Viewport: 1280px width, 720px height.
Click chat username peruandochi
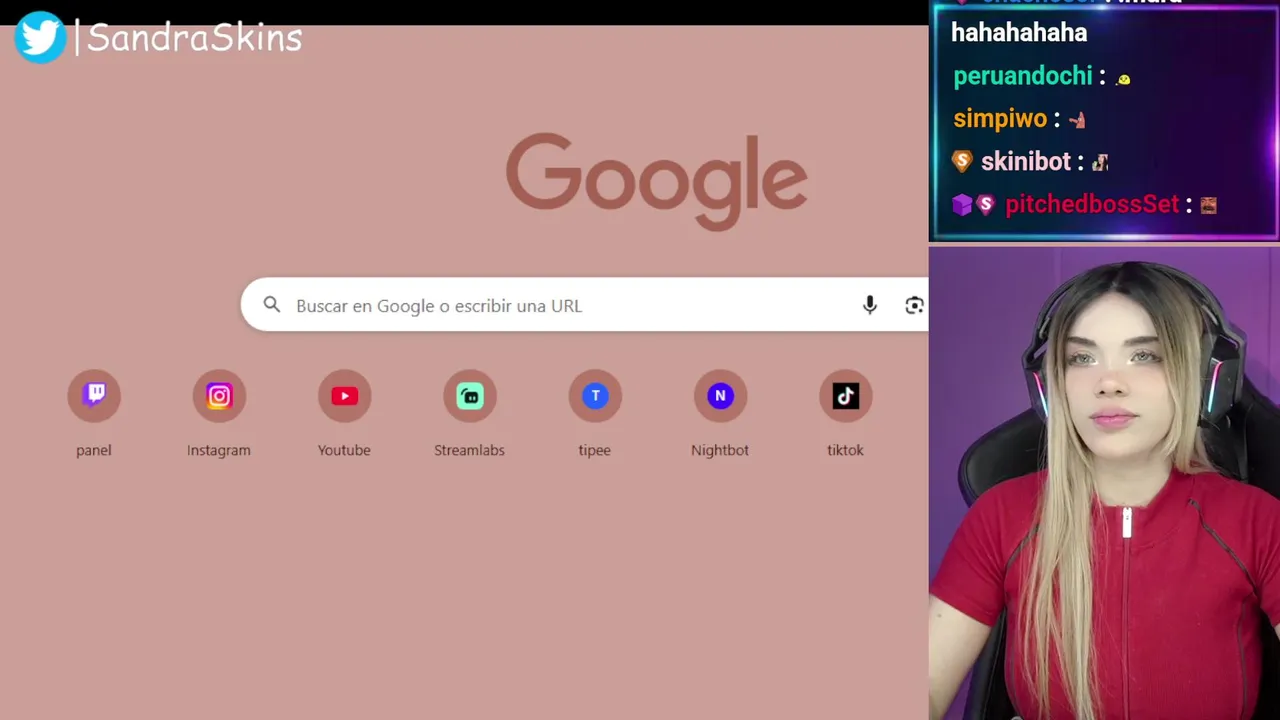click(1022, 76)
